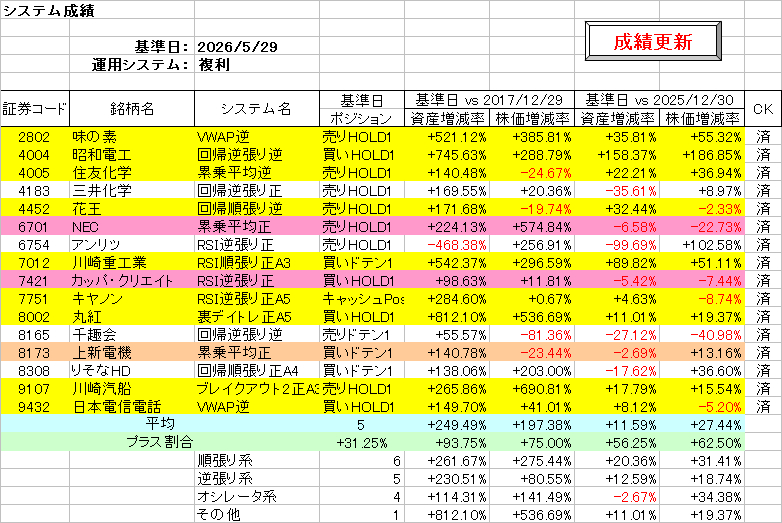
Task: Click the 成績更新 button
Action: click(653, 41)
